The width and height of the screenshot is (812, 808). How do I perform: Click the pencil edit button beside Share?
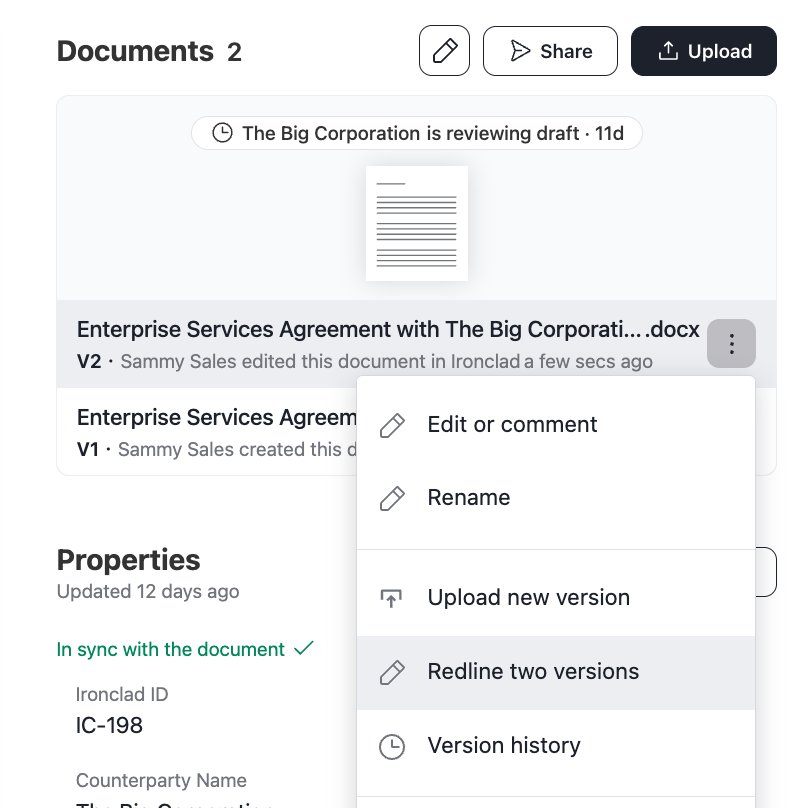(444, 51)
